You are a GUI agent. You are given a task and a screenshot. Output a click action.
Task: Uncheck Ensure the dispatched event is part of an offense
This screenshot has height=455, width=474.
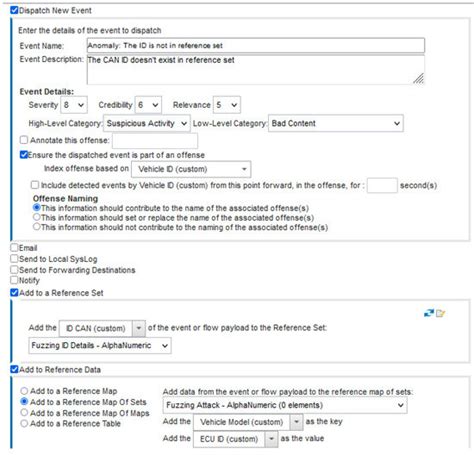[x=24, y=155]
